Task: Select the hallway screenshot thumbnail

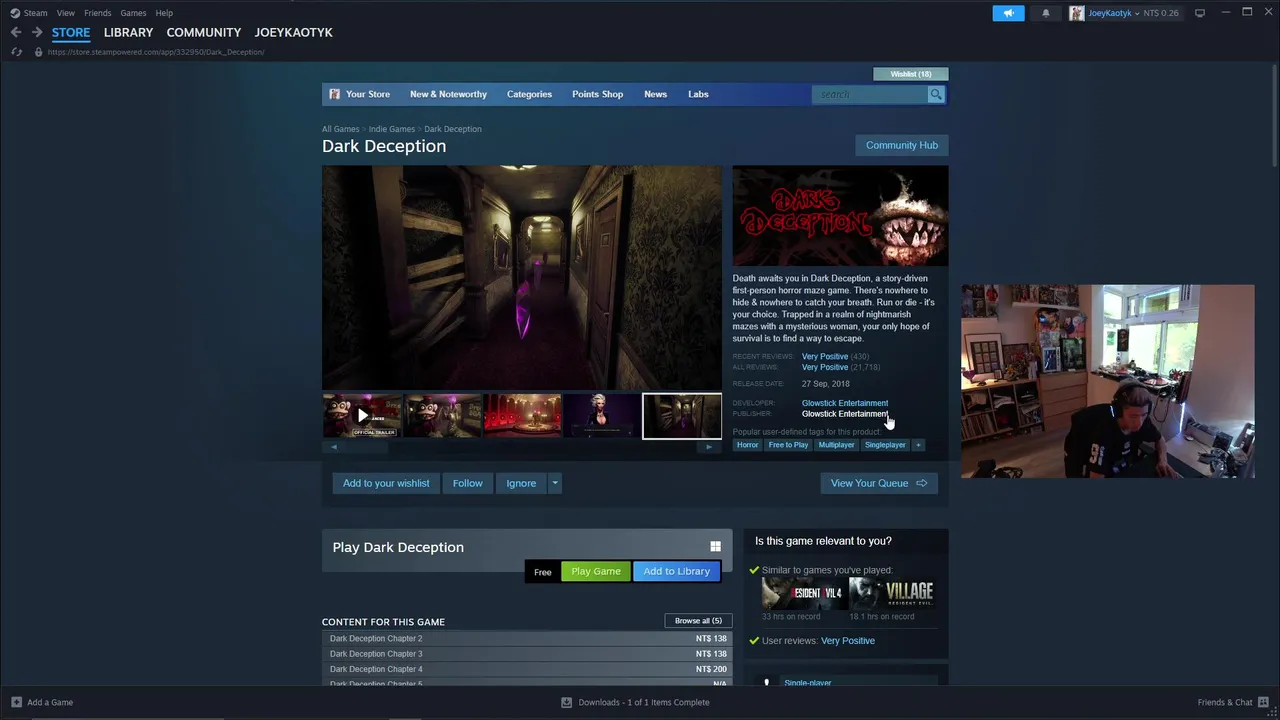Action: point(682,416)
